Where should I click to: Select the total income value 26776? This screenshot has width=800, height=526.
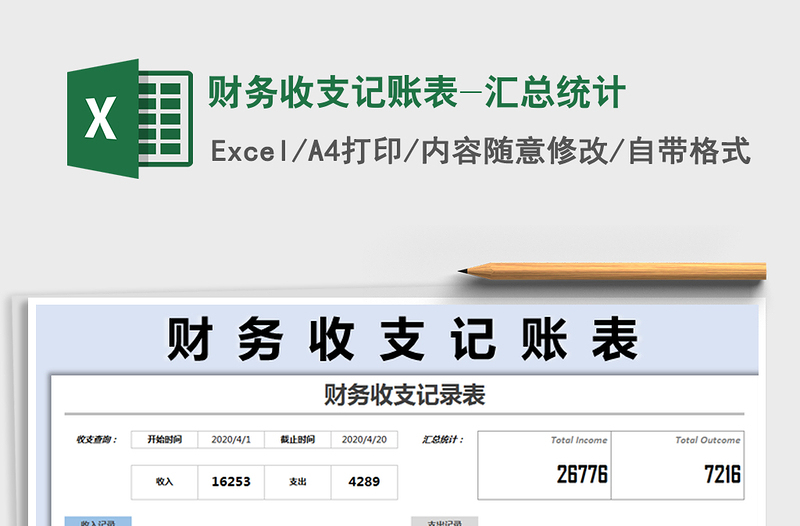[x=582, y=474]
